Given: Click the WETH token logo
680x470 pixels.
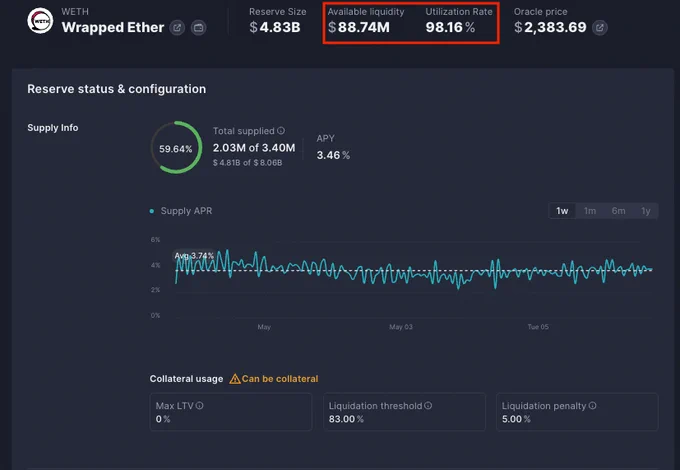Looking at the screenshot, I should (40, 20).
